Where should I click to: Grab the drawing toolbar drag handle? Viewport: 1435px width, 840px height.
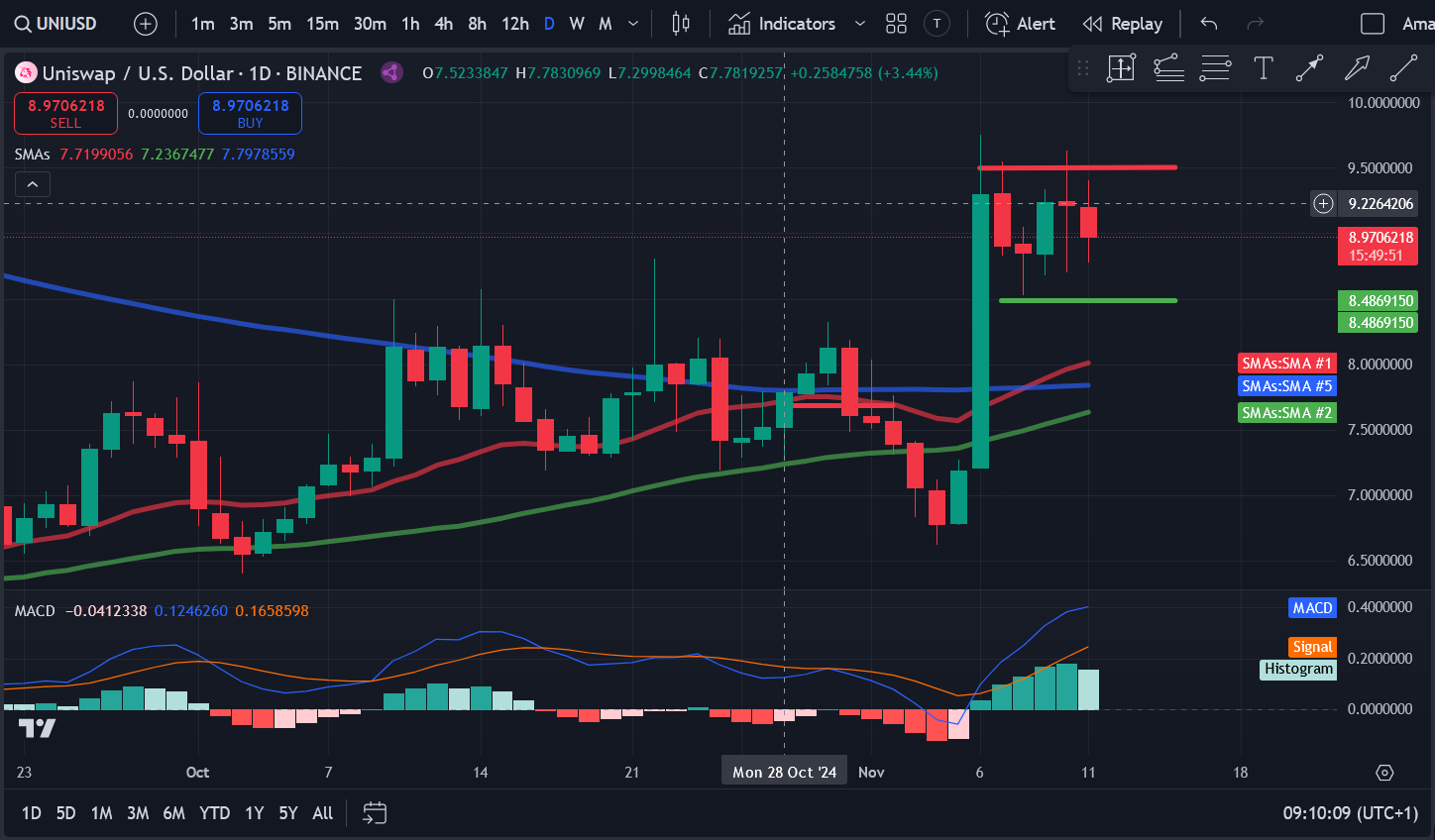[1082, 68]
